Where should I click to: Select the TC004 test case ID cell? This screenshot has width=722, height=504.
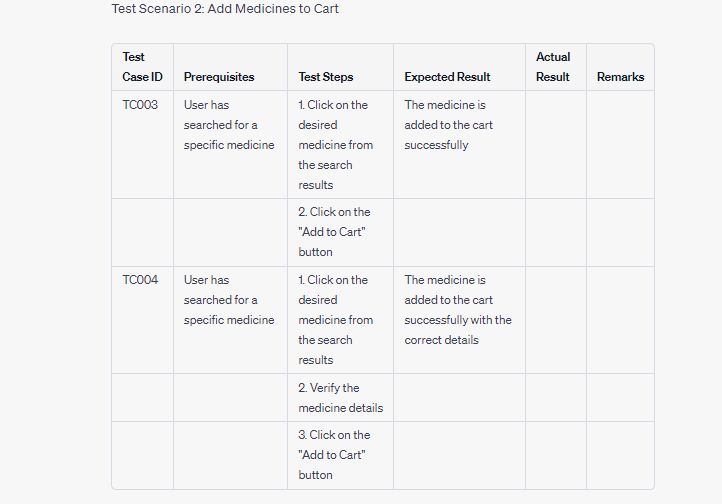click(x=140, y=280)
